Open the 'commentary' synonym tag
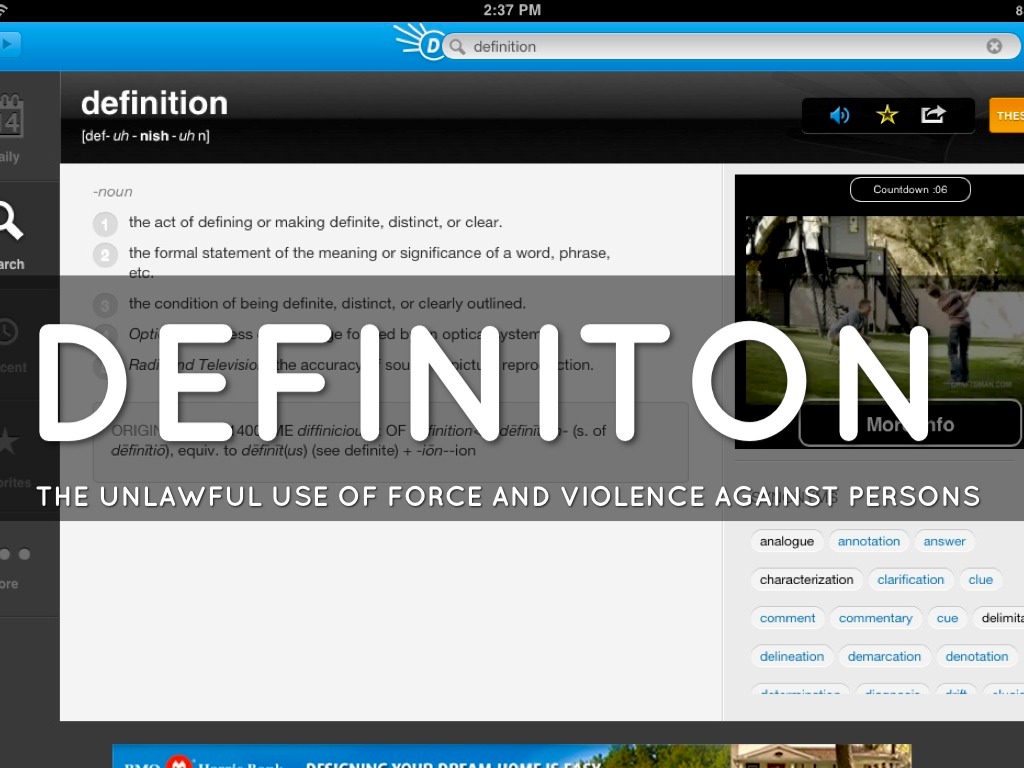Viewport: 1024px width, 768px height. point(875,618)
